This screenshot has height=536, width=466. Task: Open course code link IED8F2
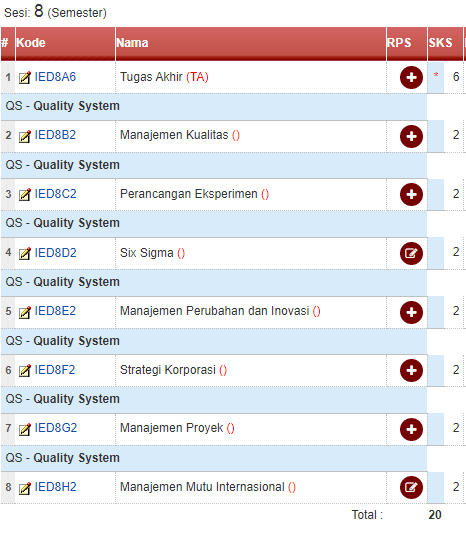tap(55, 370)
